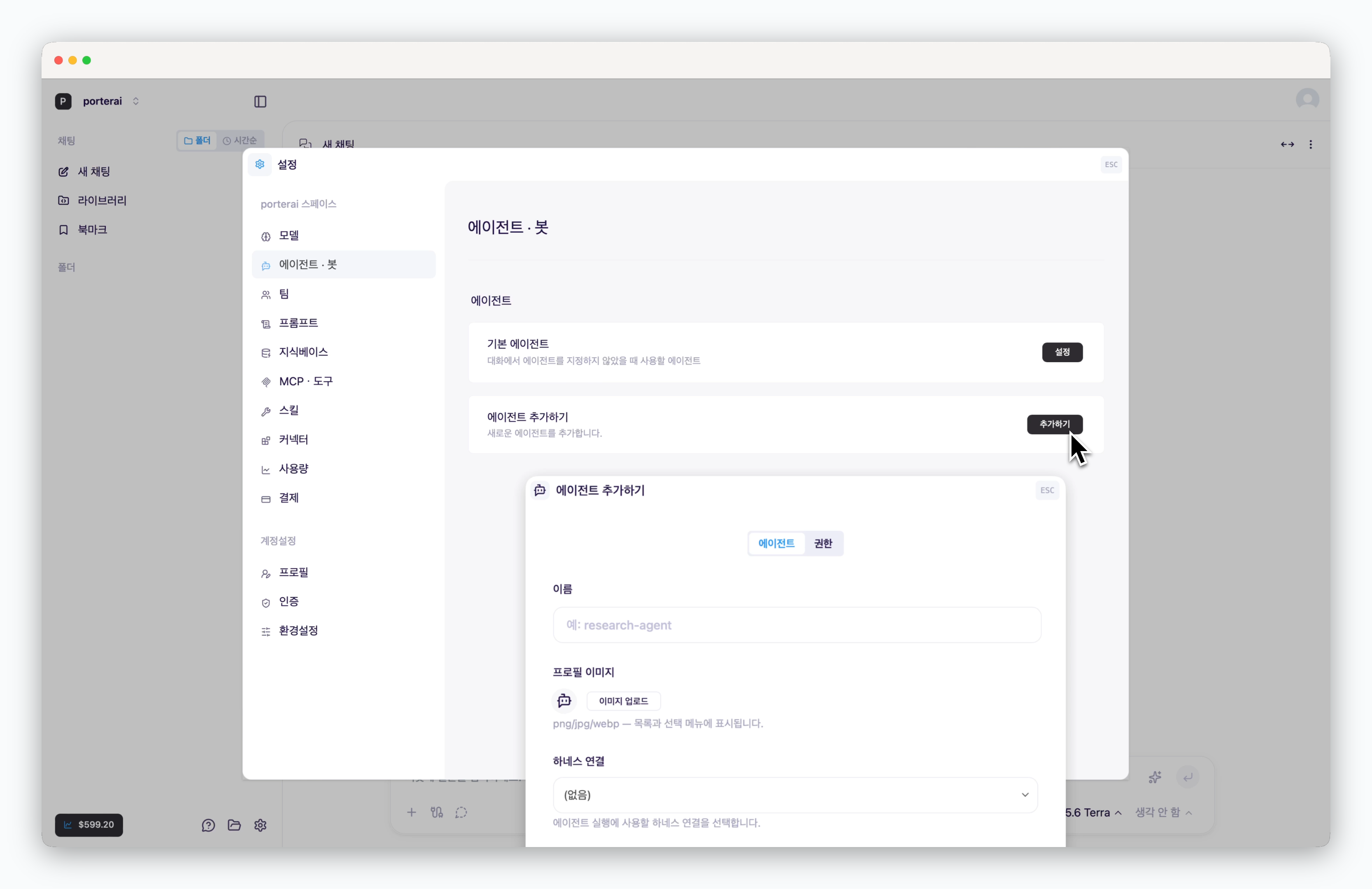Image resolution: width=1372 pixels, height=889 pixels.
Task: Open 환경설정 preferences section
Action: click(344, 631)
